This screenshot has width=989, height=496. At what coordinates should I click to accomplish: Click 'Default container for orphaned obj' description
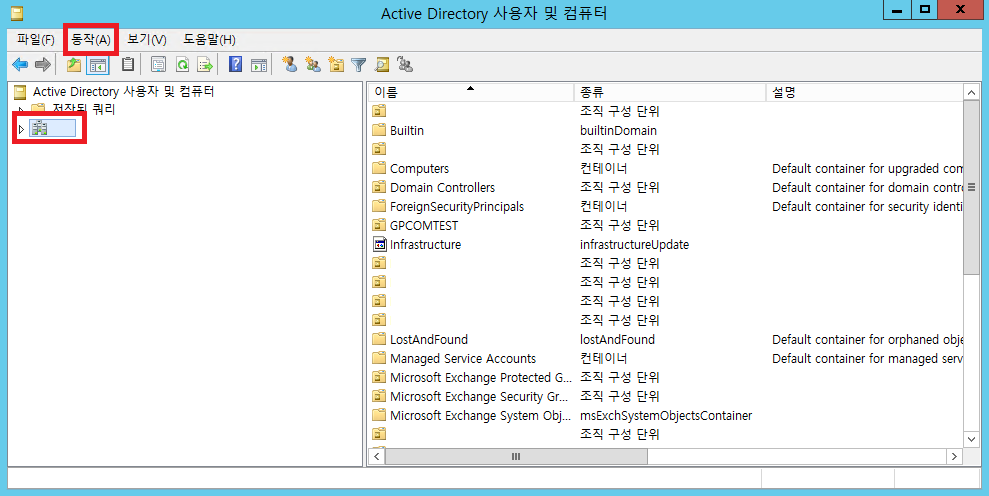click(x=867, y=340)
